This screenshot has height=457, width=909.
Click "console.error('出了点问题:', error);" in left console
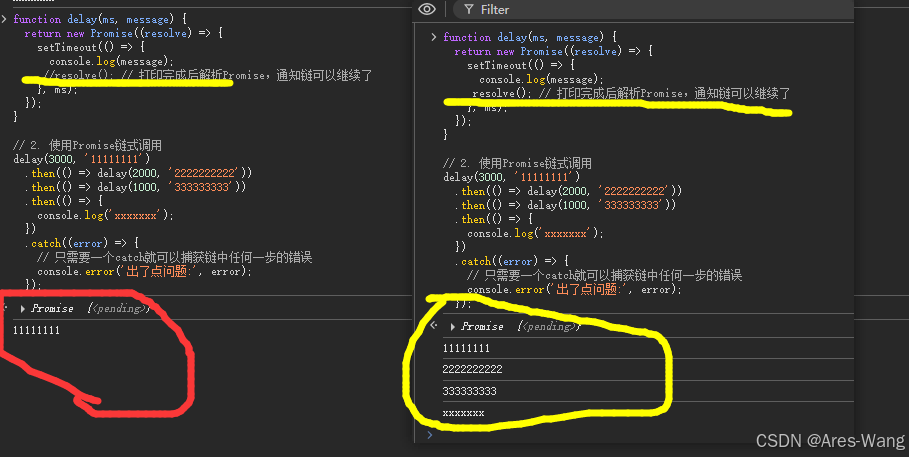[145, 271]
